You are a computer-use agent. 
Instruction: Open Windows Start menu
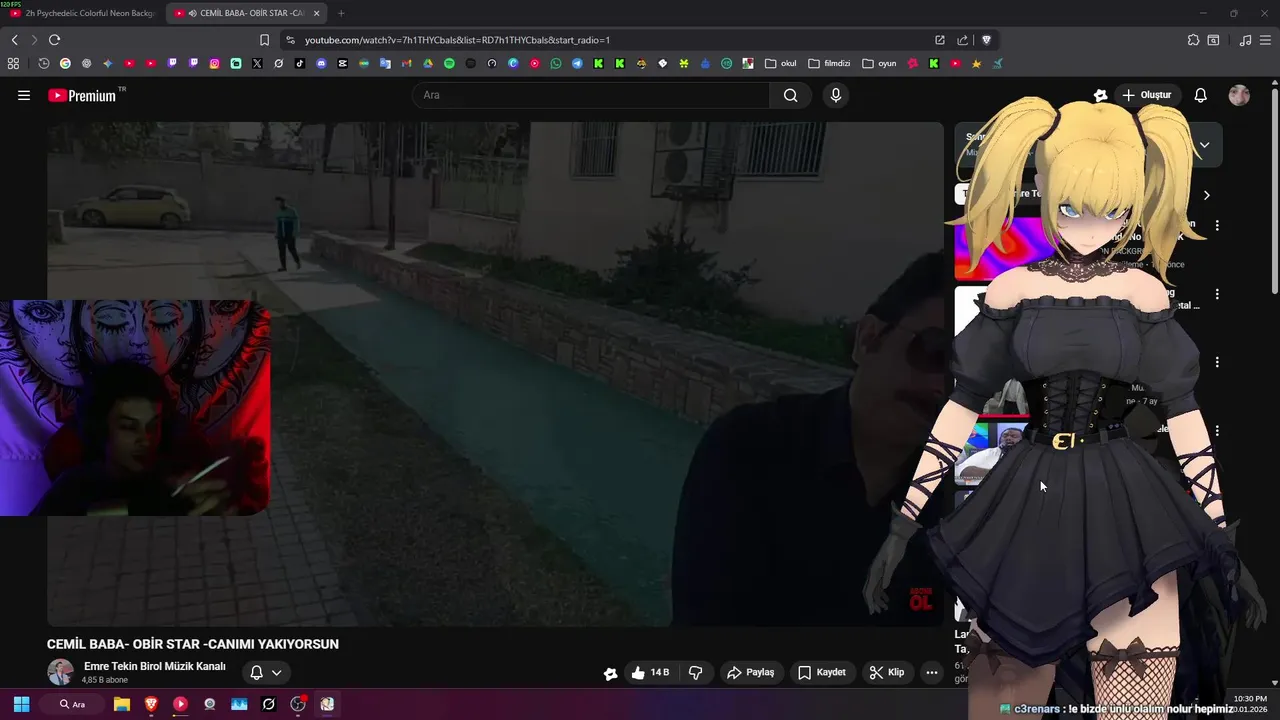point(21,704)
